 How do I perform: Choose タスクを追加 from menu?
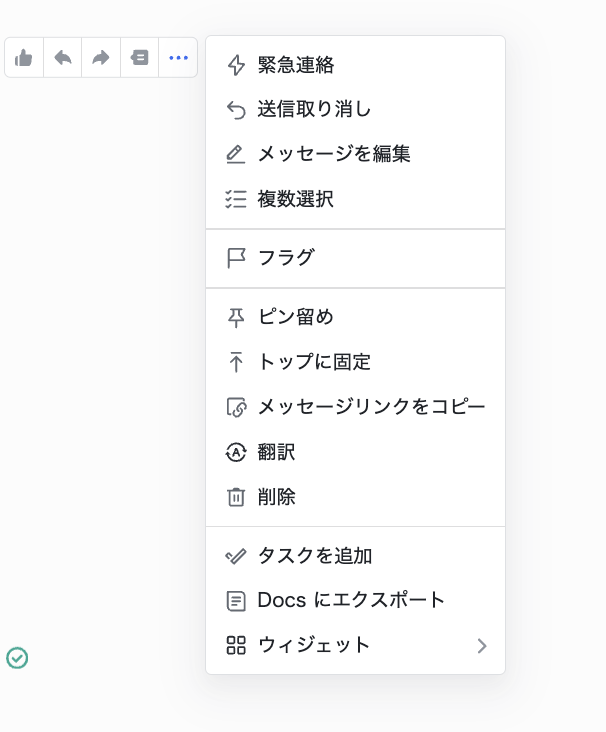(355, 556)
